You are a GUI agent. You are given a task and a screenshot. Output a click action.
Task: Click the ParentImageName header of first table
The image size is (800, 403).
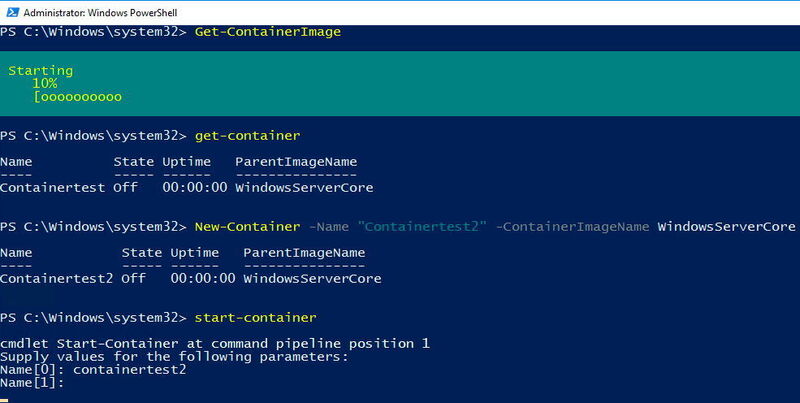tap(296, 161)
